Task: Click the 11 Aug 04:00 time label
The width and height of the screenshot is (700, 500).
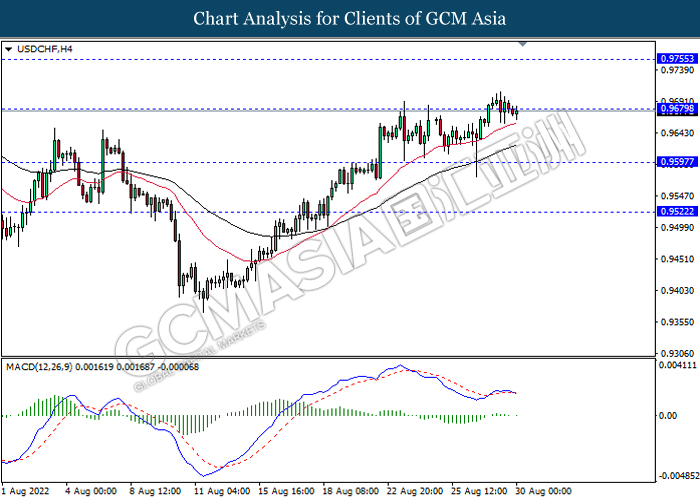Action: tap(222, 491)
